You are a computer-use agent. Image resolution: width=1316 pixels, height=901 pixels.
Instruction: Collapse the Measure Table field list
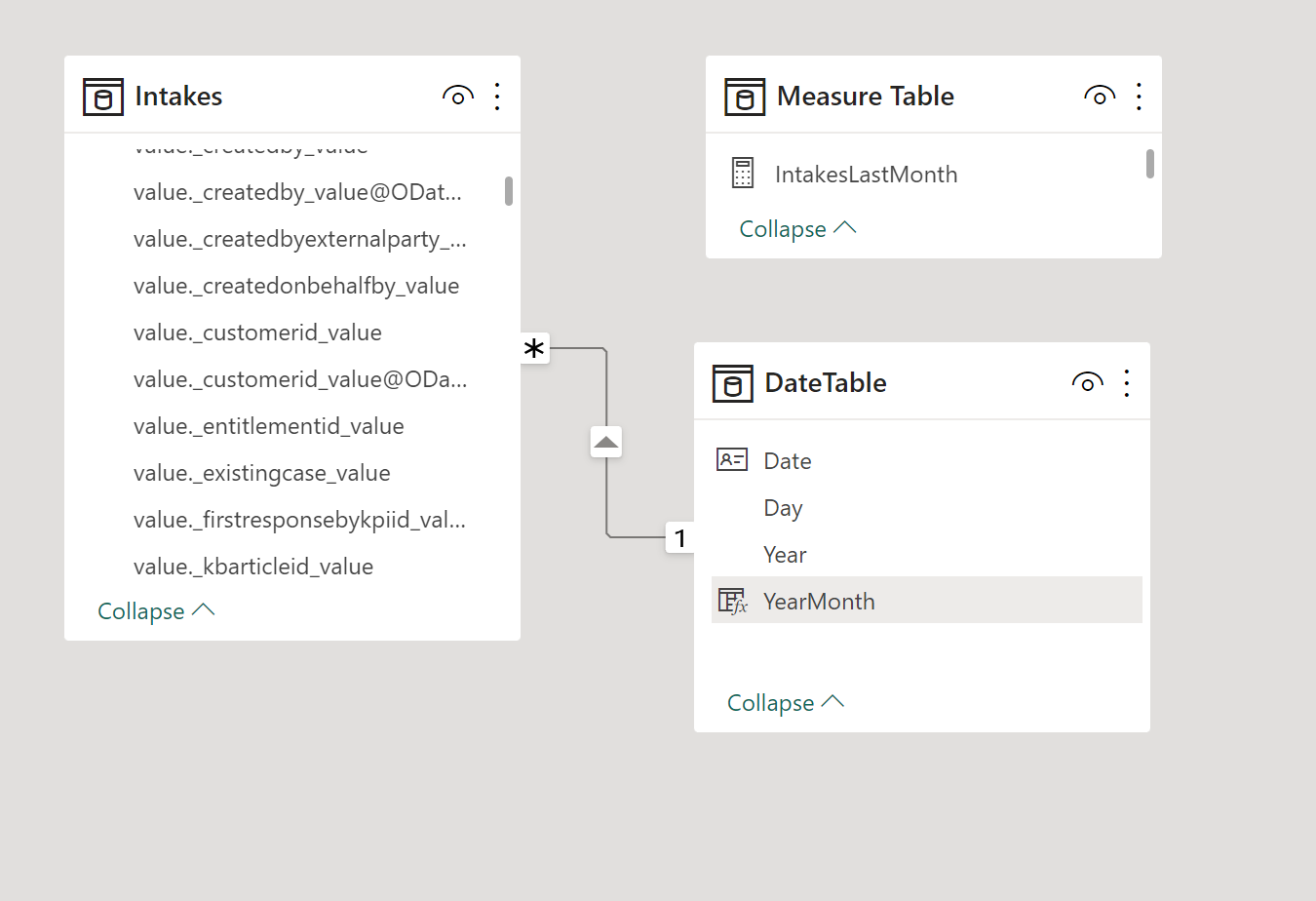tap(797, 229)
